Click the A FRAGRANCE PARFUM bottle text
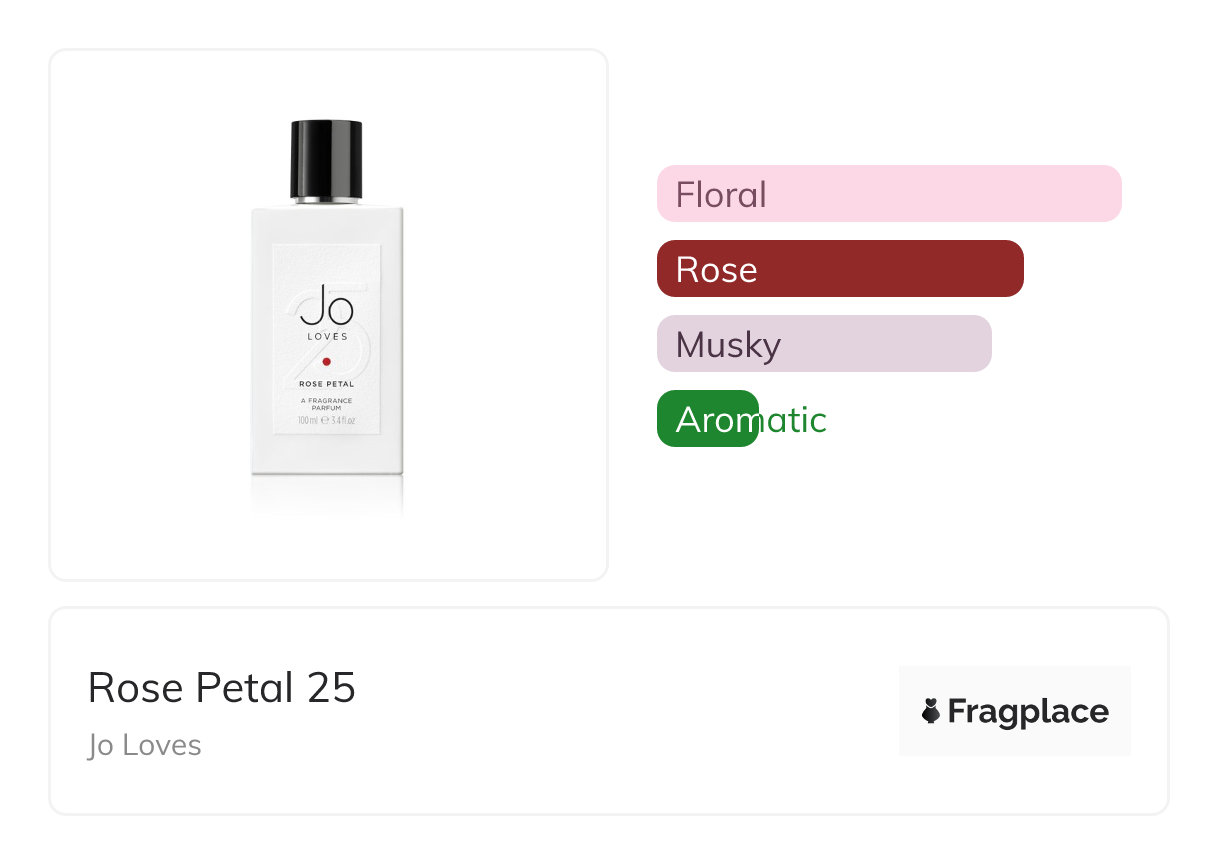This screenshot has width=1218, height=864. click(326, 404)
